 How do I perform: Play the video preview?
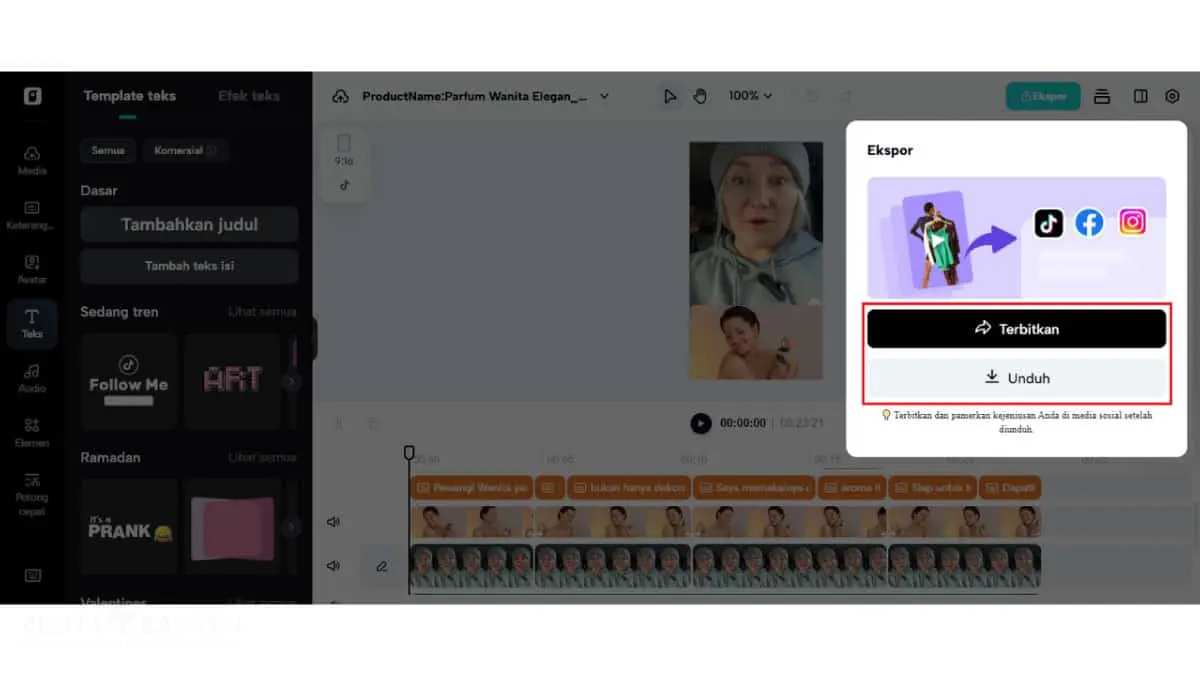pyautogui.click(x=701, y=423)
